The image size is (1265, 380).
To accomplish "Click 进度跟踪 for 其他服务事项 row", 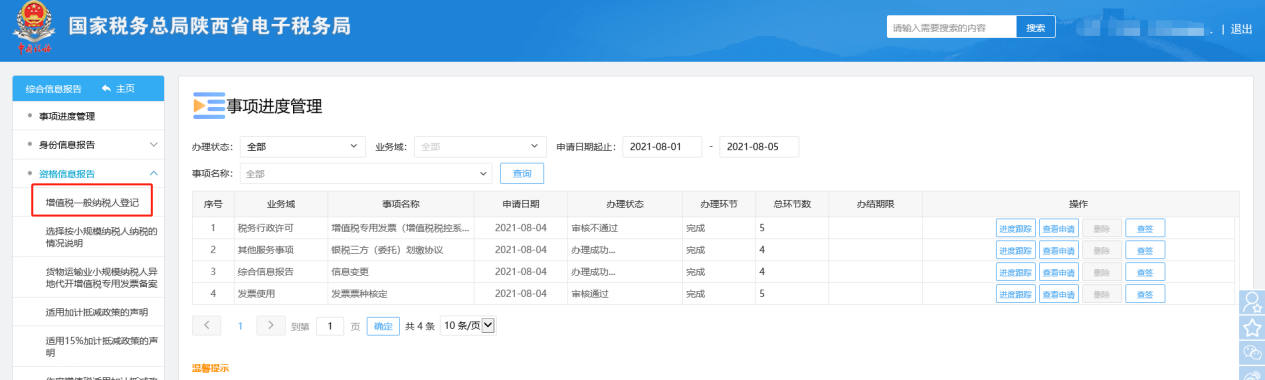I will [x=1016, y=250].
